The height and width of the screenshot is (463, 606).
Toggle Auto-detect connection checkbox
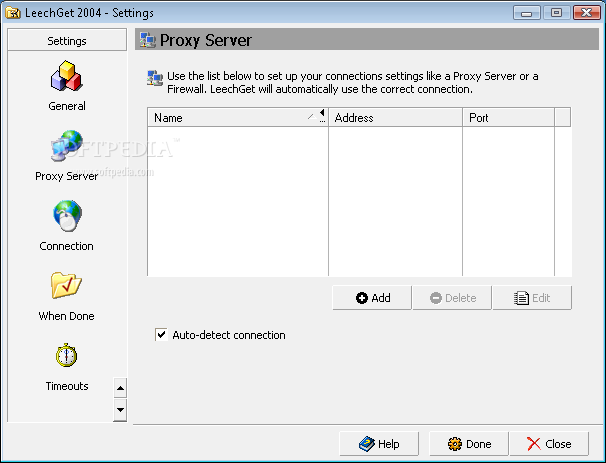161,335
